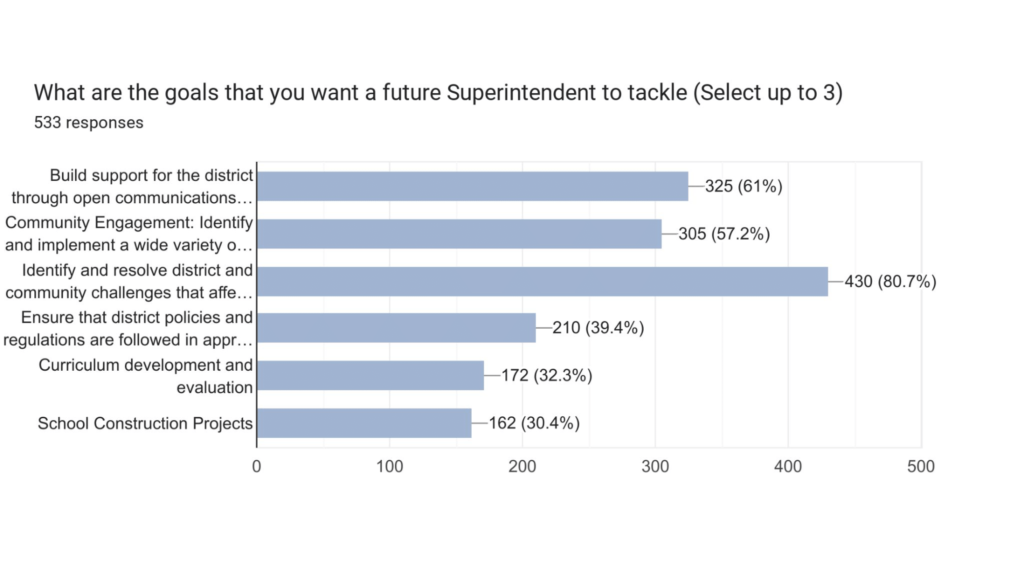Click the "533 responses" count text
Image resolution: width=1024 pixels, height=576 pixels.
(x=88, y=123)
